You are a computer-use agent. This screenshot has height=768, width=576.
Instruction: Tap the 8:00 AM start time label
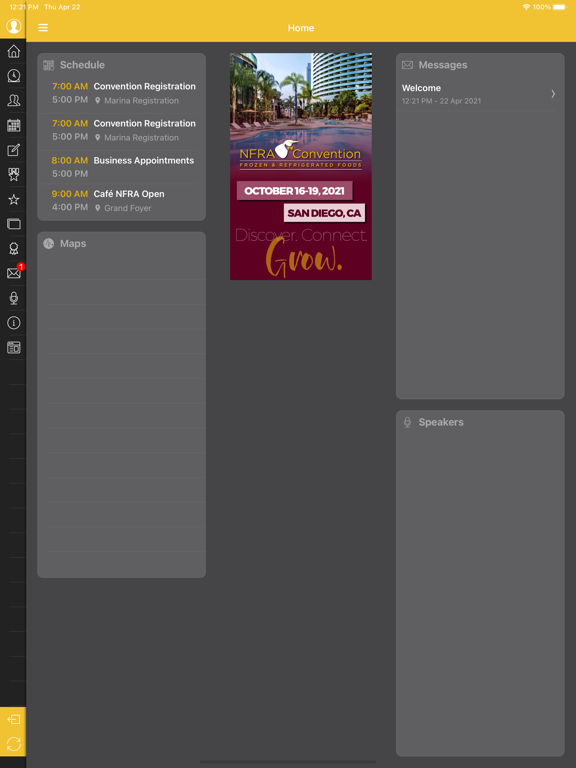coord(70,161)
